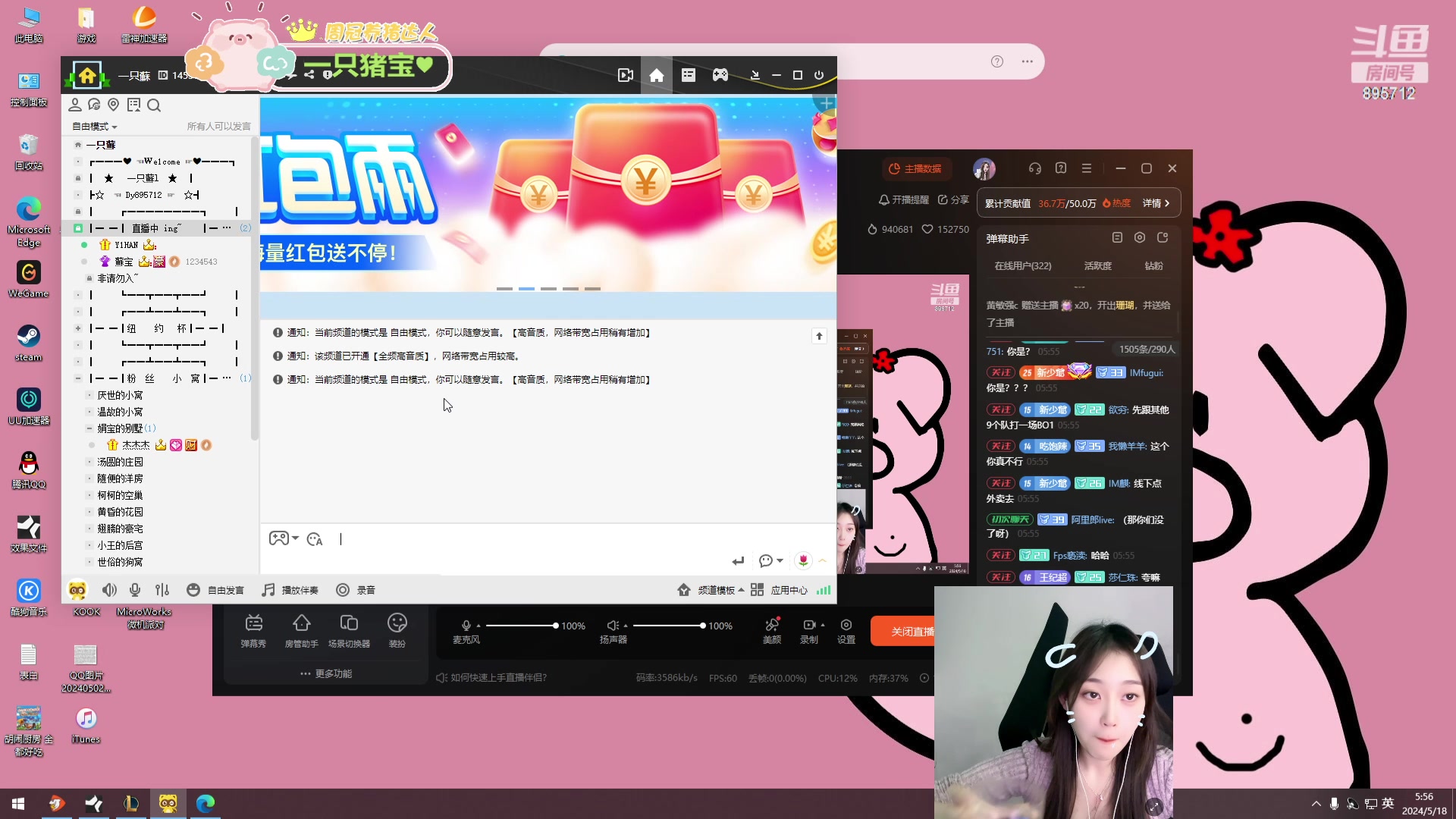Open the 场景切换器 scene switcher
This screenshot has width=1456, height=819.
point(349,630)
